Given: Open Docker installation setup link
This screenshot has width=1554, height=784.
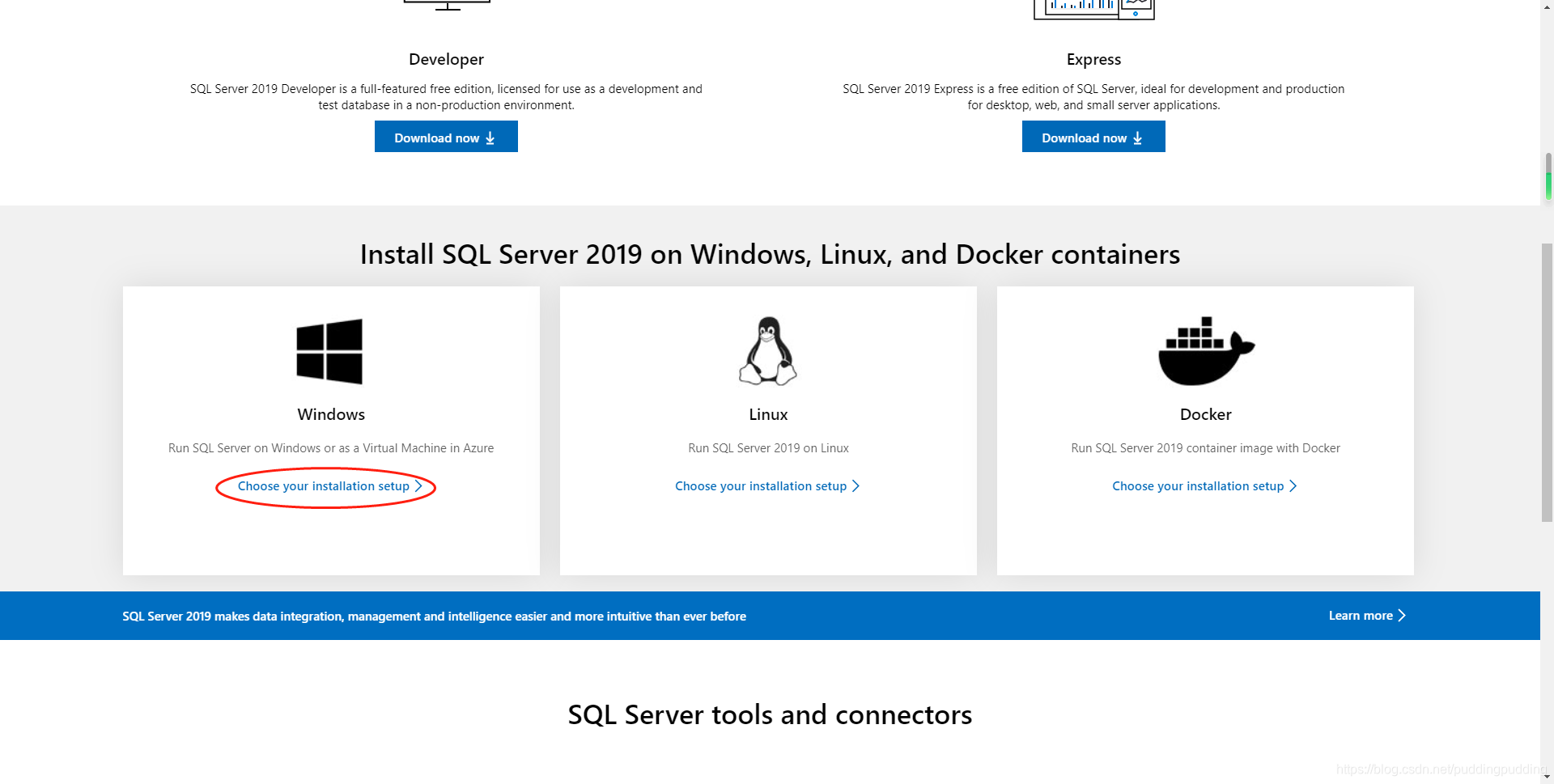Looking at the screenshot, I should (1204, 486).
